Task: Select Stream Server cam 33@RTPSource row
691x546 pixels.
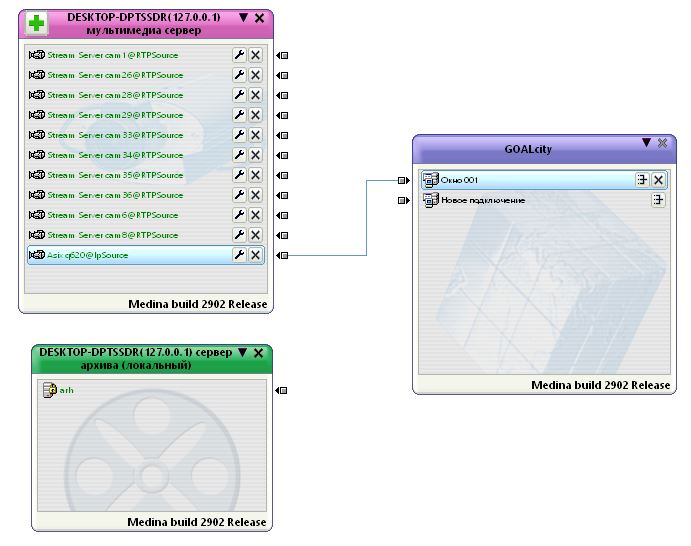Action: [146, 135]
